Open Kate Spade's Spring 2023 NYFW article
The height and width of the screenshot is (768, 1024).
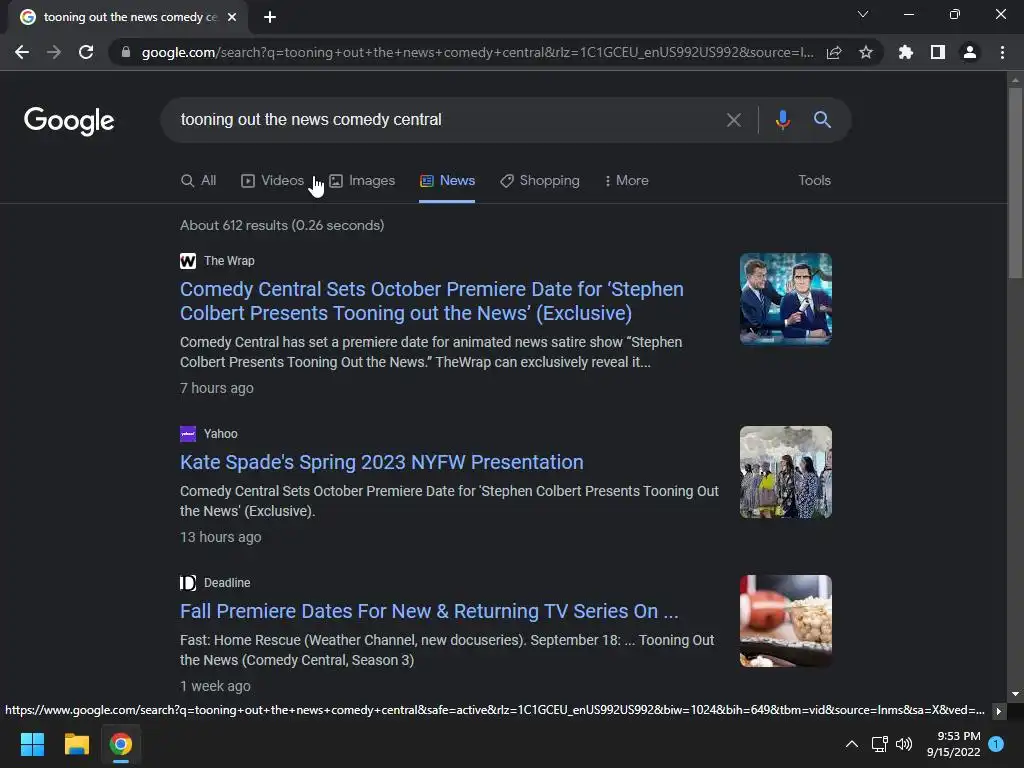coord(381,462)
